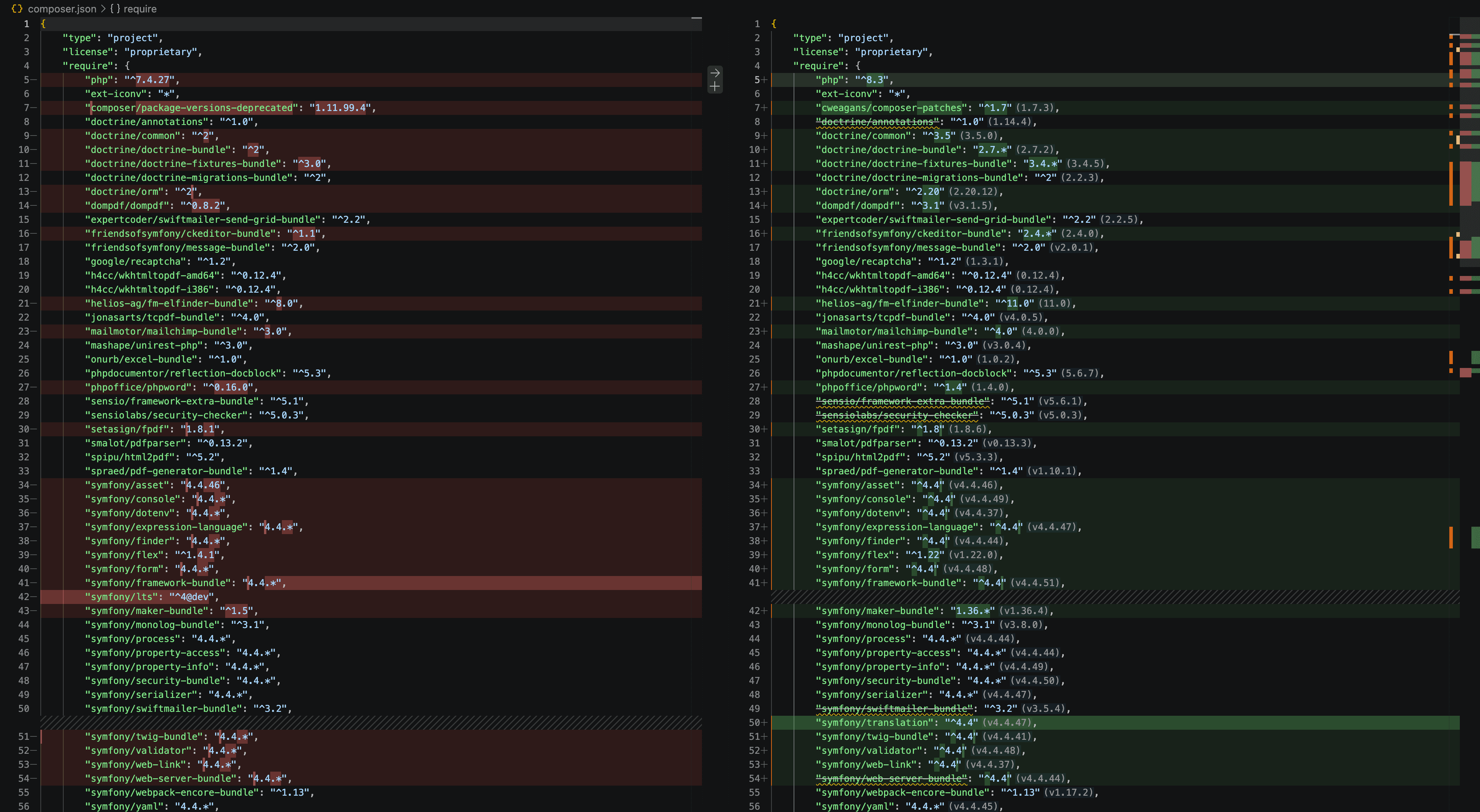Click the JSON braces file icon in breadcrumb
This screenshot has height=812, width=1480.
17,9
